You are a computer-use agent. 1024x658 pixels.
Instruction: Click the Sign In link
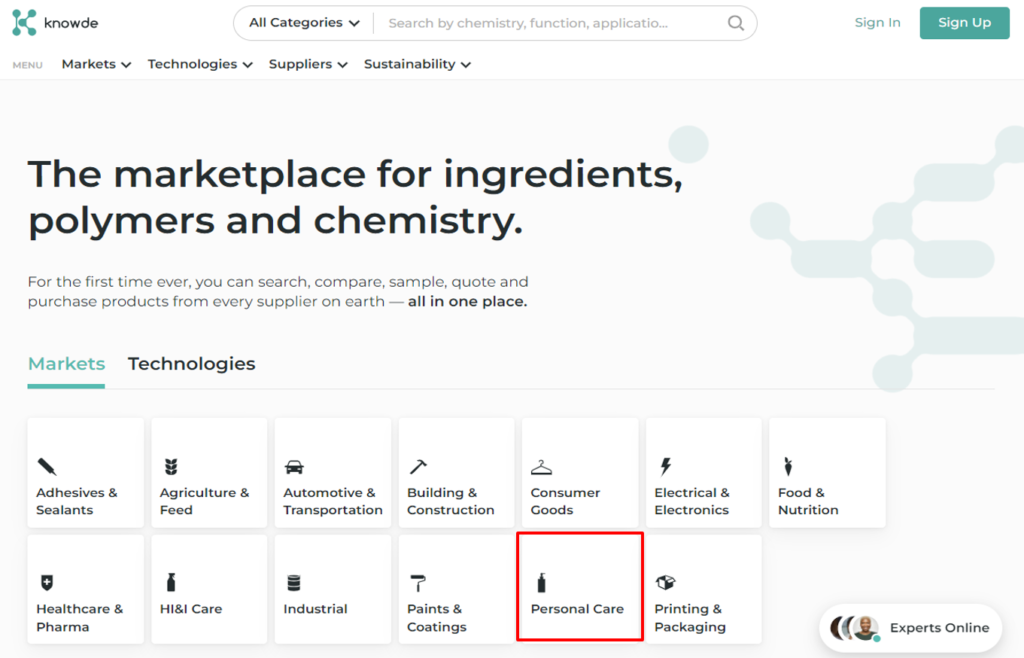tap(877, 23)
